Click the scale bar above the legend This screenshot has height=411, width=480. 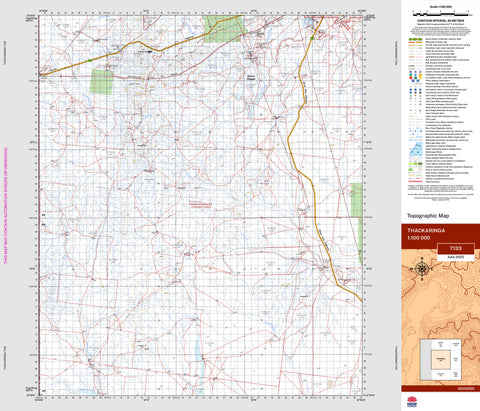click(443, 15)
